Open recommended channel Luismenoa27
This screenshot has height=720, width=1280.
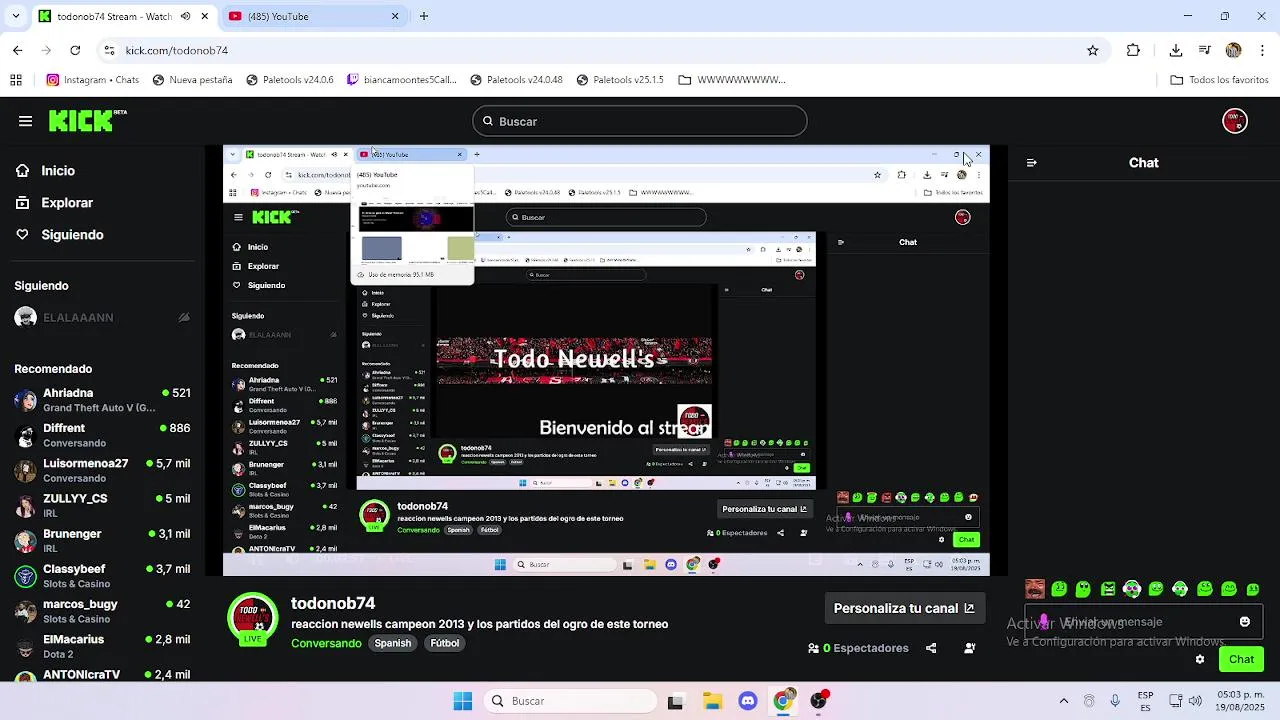100,470
